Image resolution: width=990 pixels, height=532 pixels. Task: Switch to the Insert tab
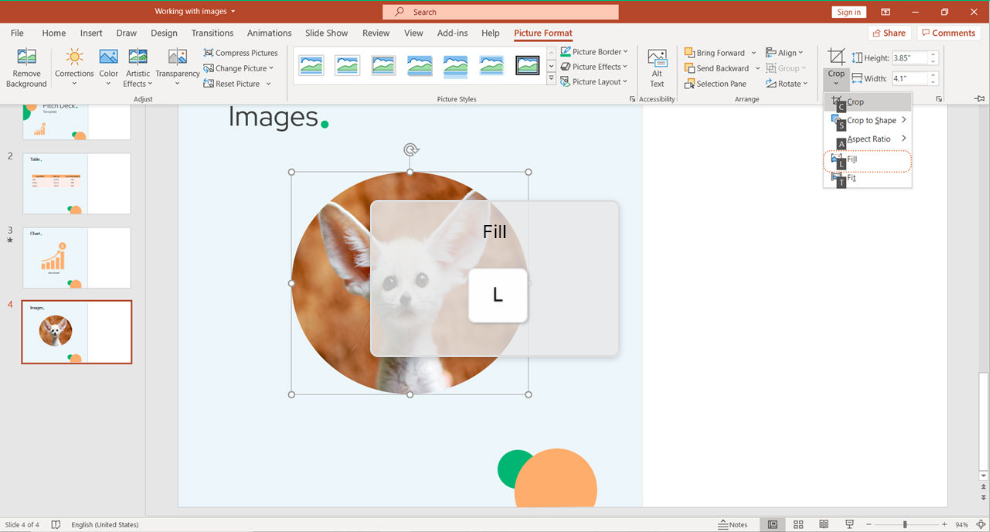(91, 33)
